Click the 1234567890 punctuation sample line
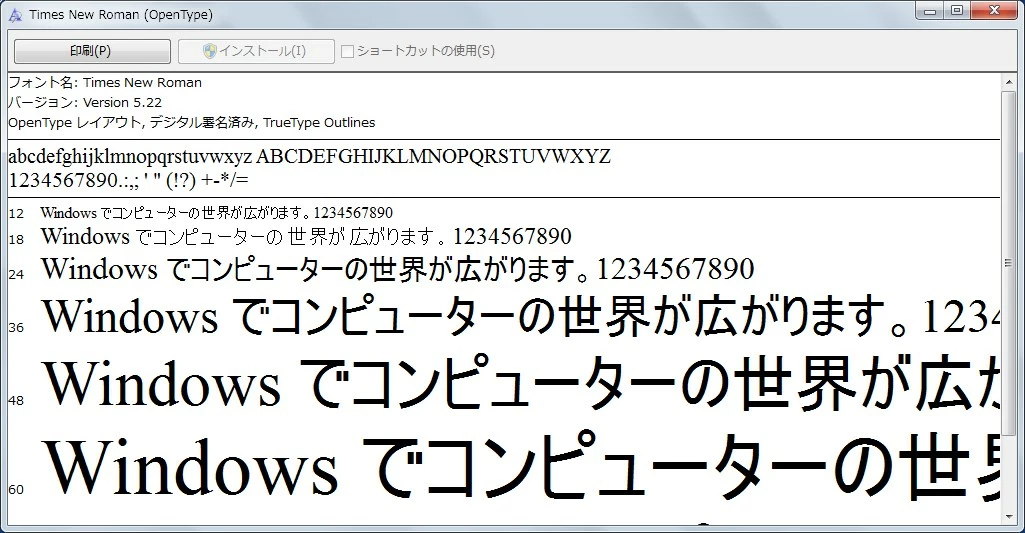This screenshot has height=533, width=1025. (129, 180)
